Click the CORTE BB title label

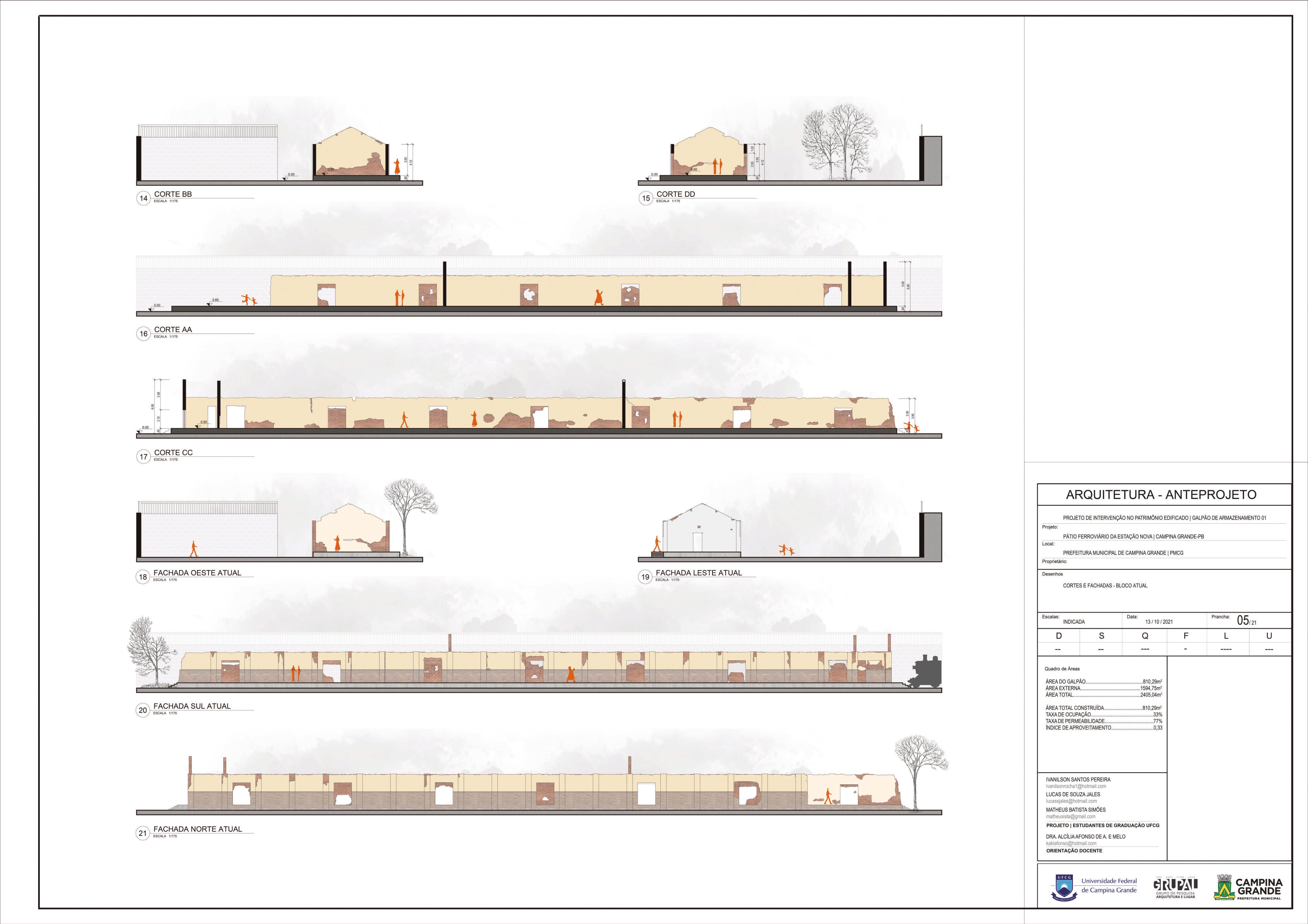coord(173,194)
